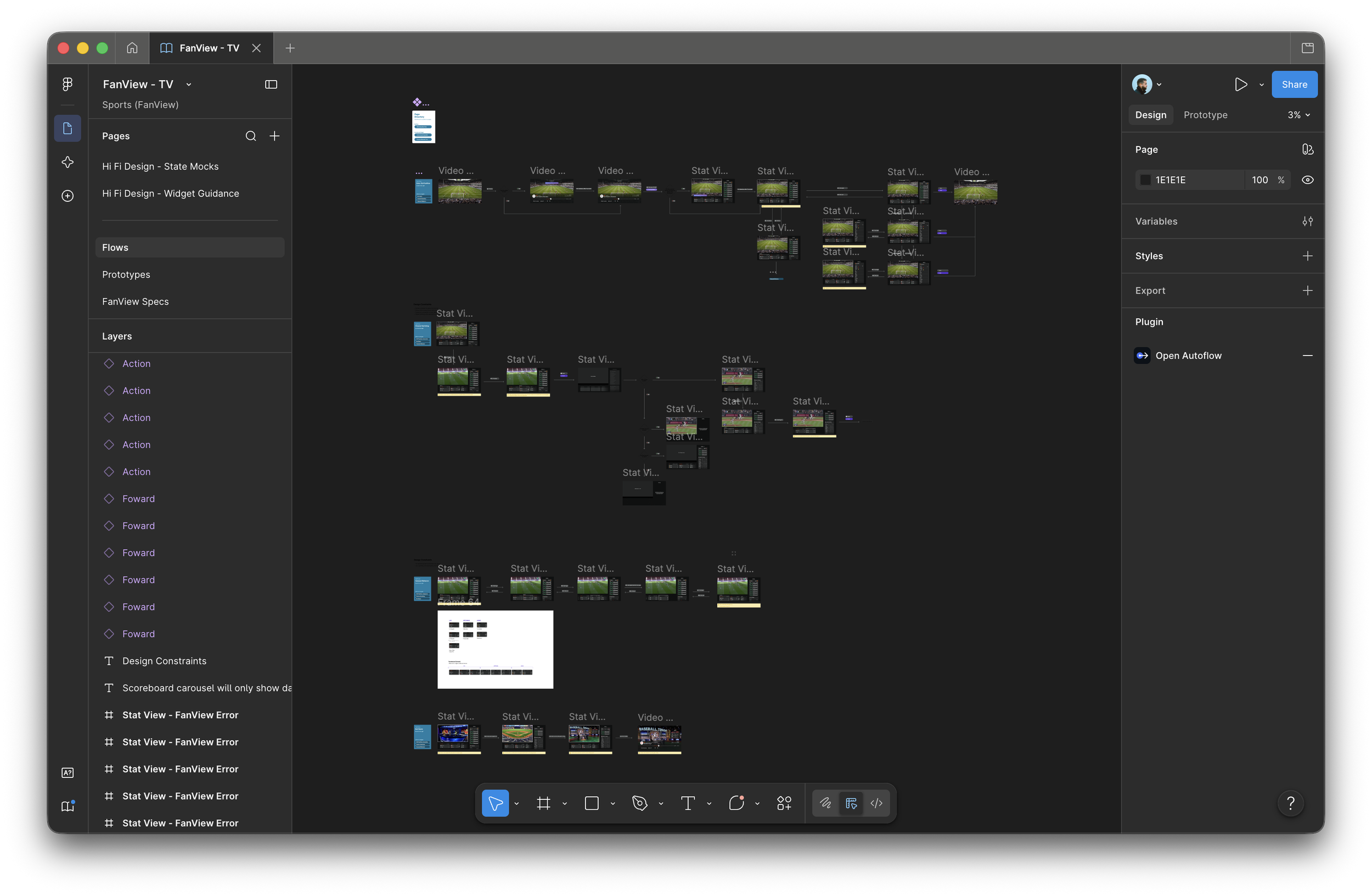Open the Hi Fi Design - Widget Guidance page
The width and height of the screenshot is (1372, 896).
[171, 194]
